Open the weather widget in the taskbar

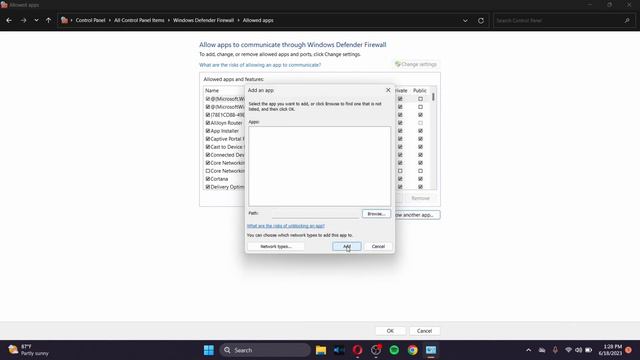coord(29,350)
